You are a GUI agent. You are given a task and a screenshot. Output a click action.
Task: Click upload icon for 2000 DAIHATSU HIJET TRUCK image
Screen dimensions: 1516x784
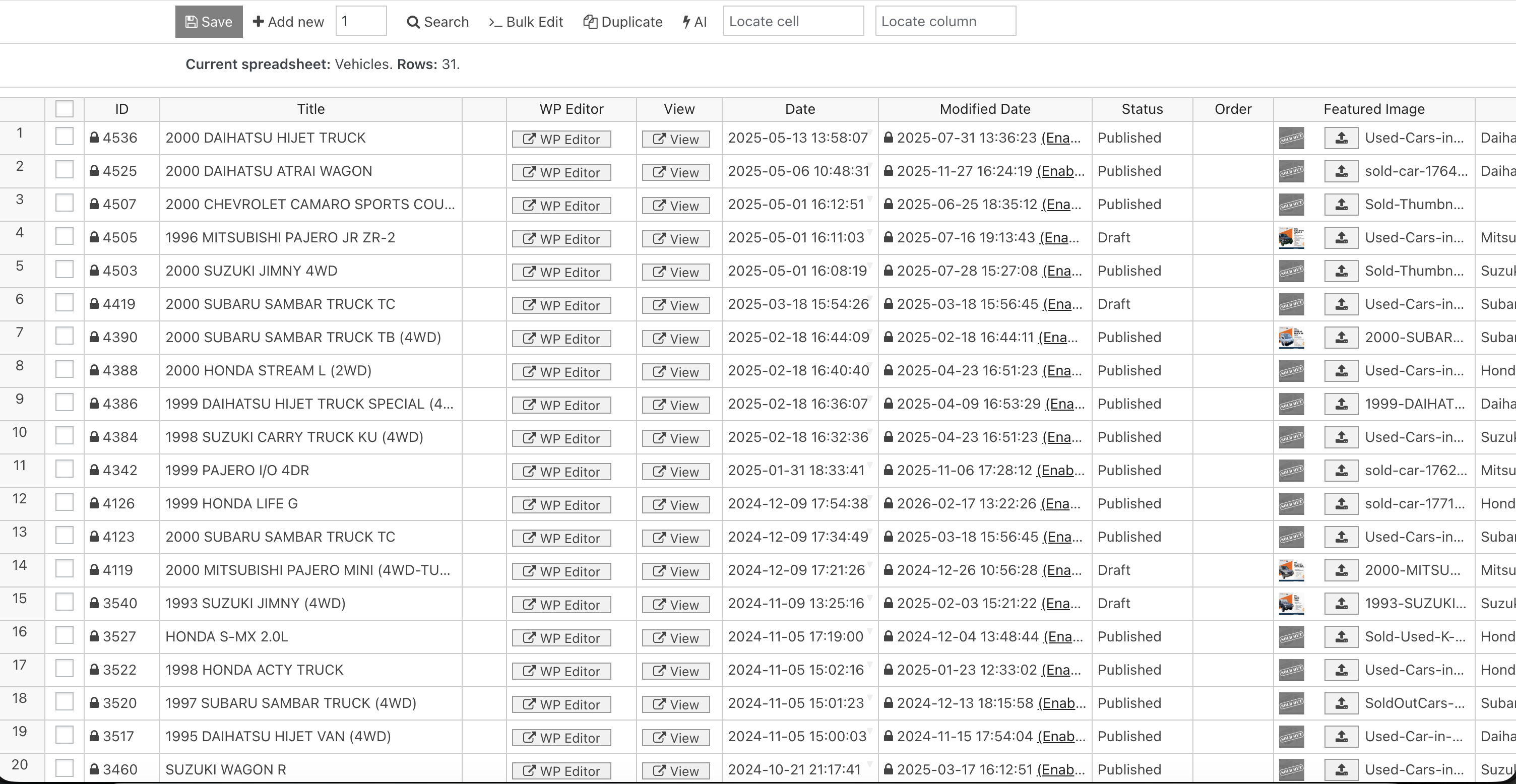click(x=1341, y=138)
